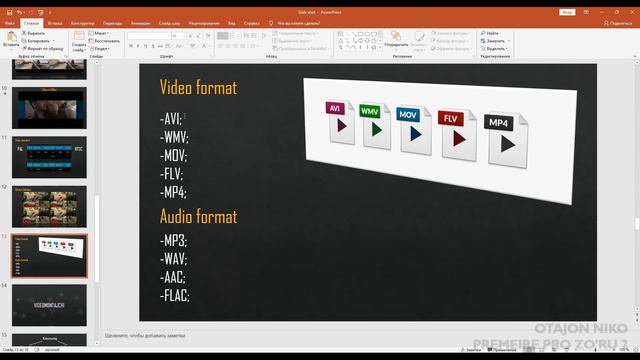Switch to the Конструктор tab

pyautogui.click(x=82, y=23)
